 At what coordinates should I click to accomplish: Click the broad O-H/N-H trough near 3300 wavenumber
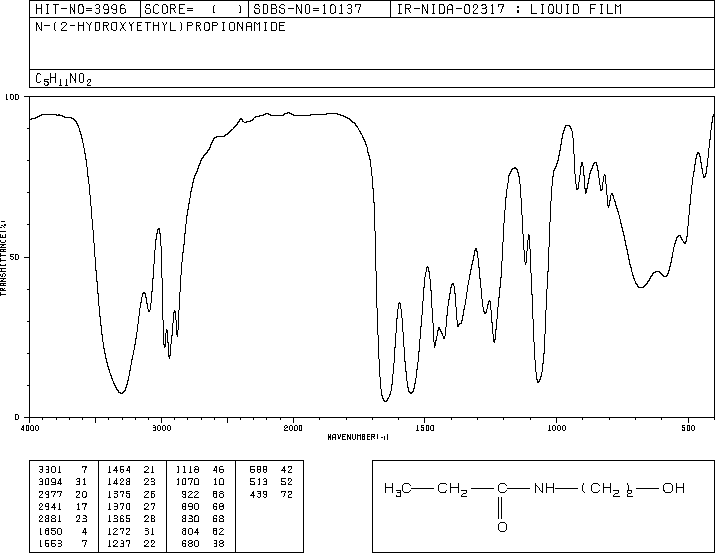point(121,391)
